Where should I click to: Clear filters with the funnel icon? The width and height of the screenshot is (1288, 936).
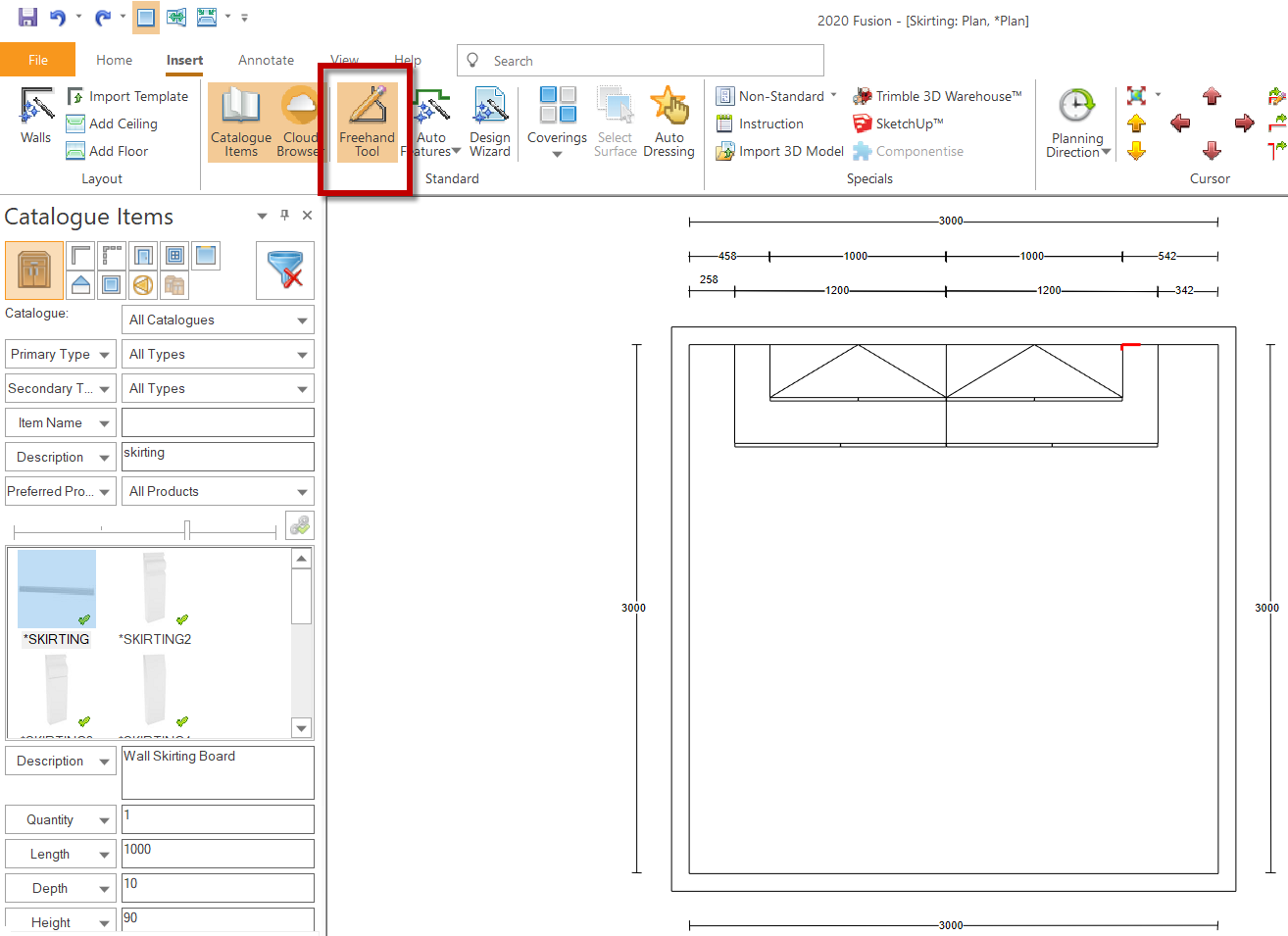(x=285, y=270)
